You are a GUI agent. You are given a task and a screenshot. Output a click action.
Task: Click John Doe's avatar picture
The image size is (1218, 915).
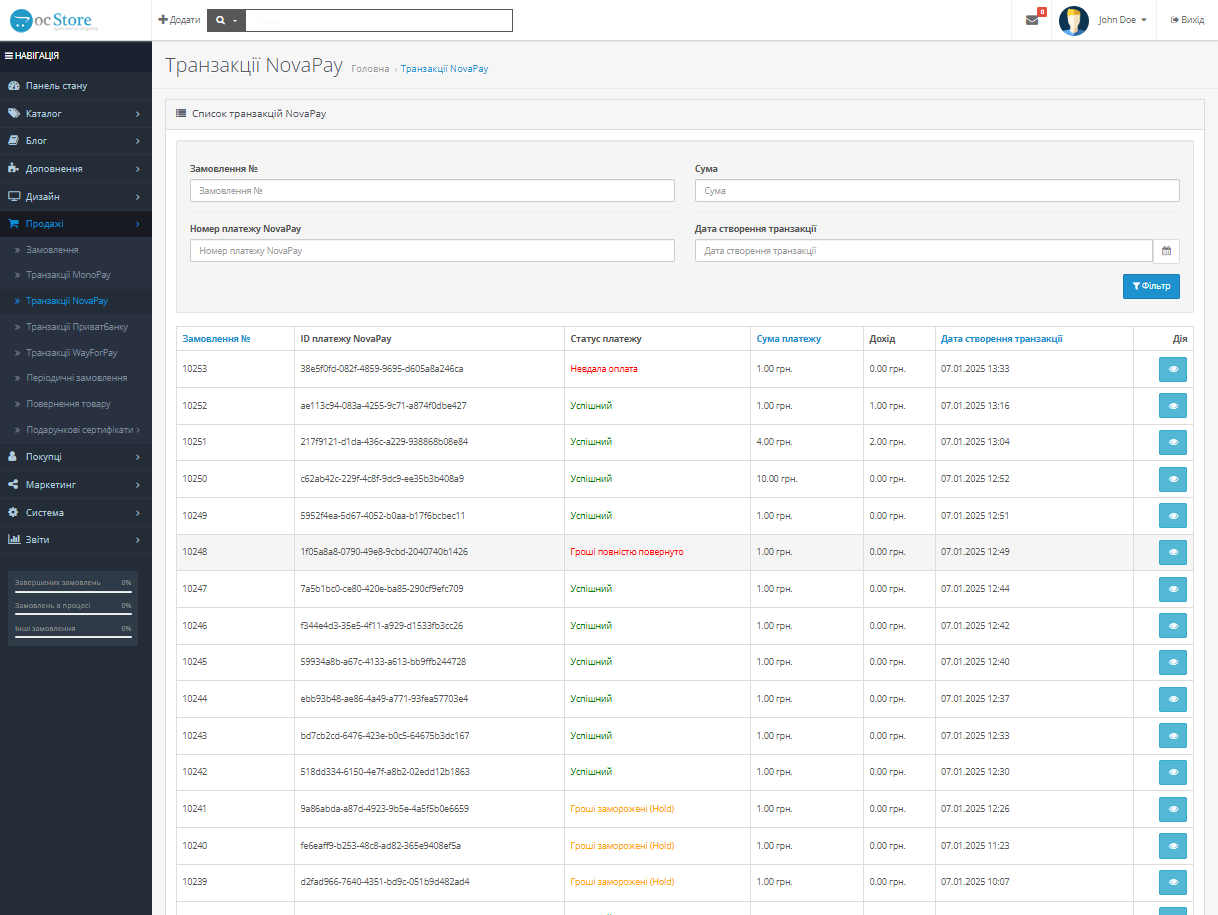click(x=1074, y=20)
